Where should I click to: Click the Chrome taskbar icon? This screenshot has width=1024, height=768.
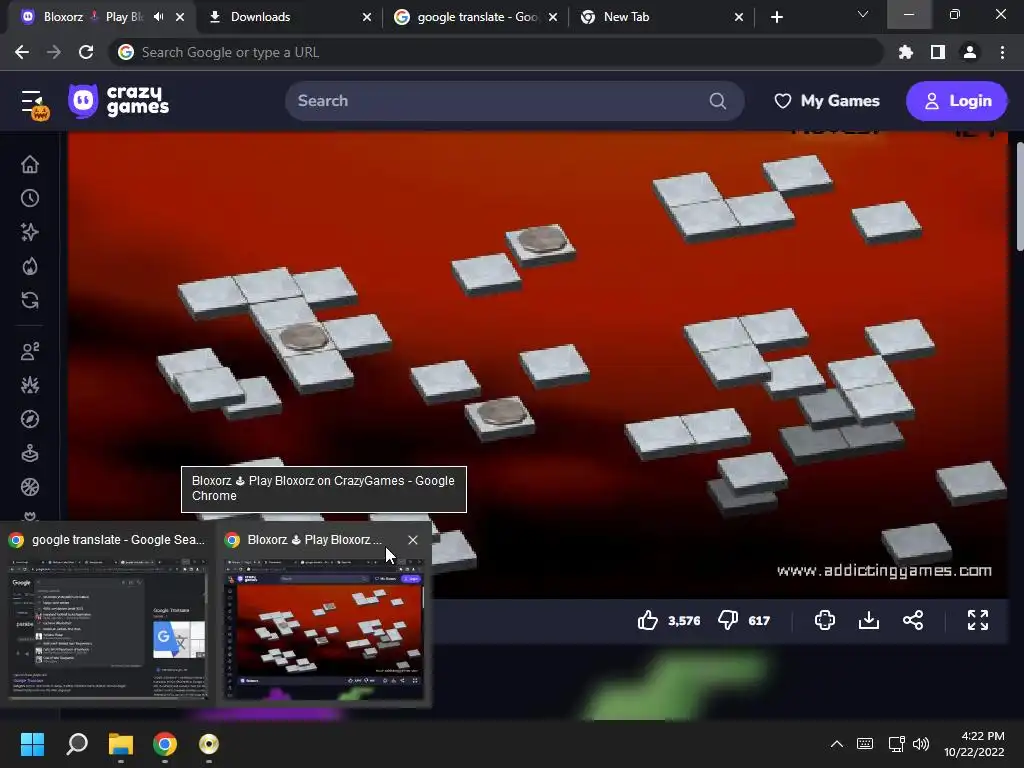[165, 744]
